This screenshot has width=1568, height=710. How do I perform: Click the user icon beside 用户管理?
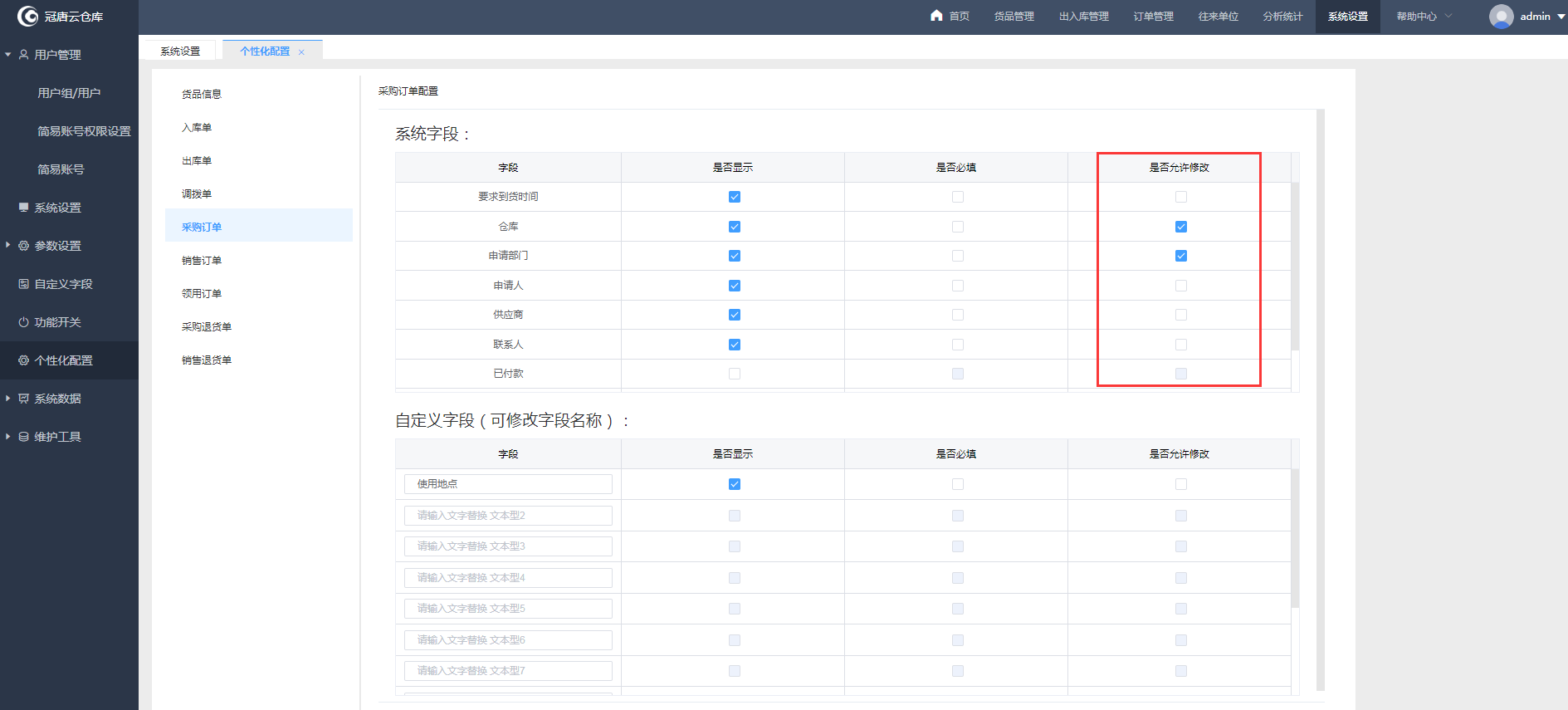click(x=24, y=55)
